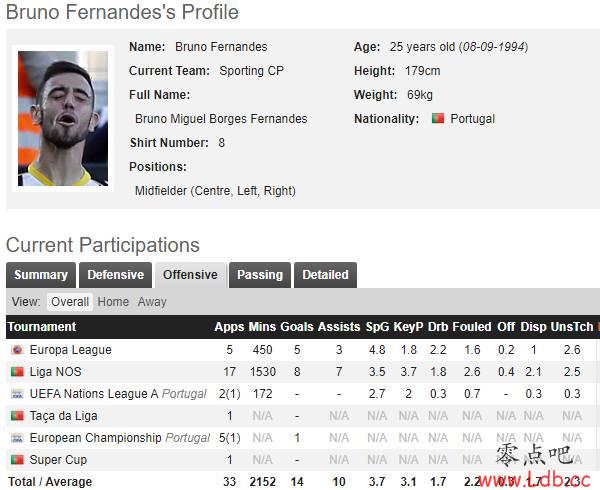This screenshot has height=490, width=600.
Task: Click the UEFA Nations League row icon
Action: (17, 394)
